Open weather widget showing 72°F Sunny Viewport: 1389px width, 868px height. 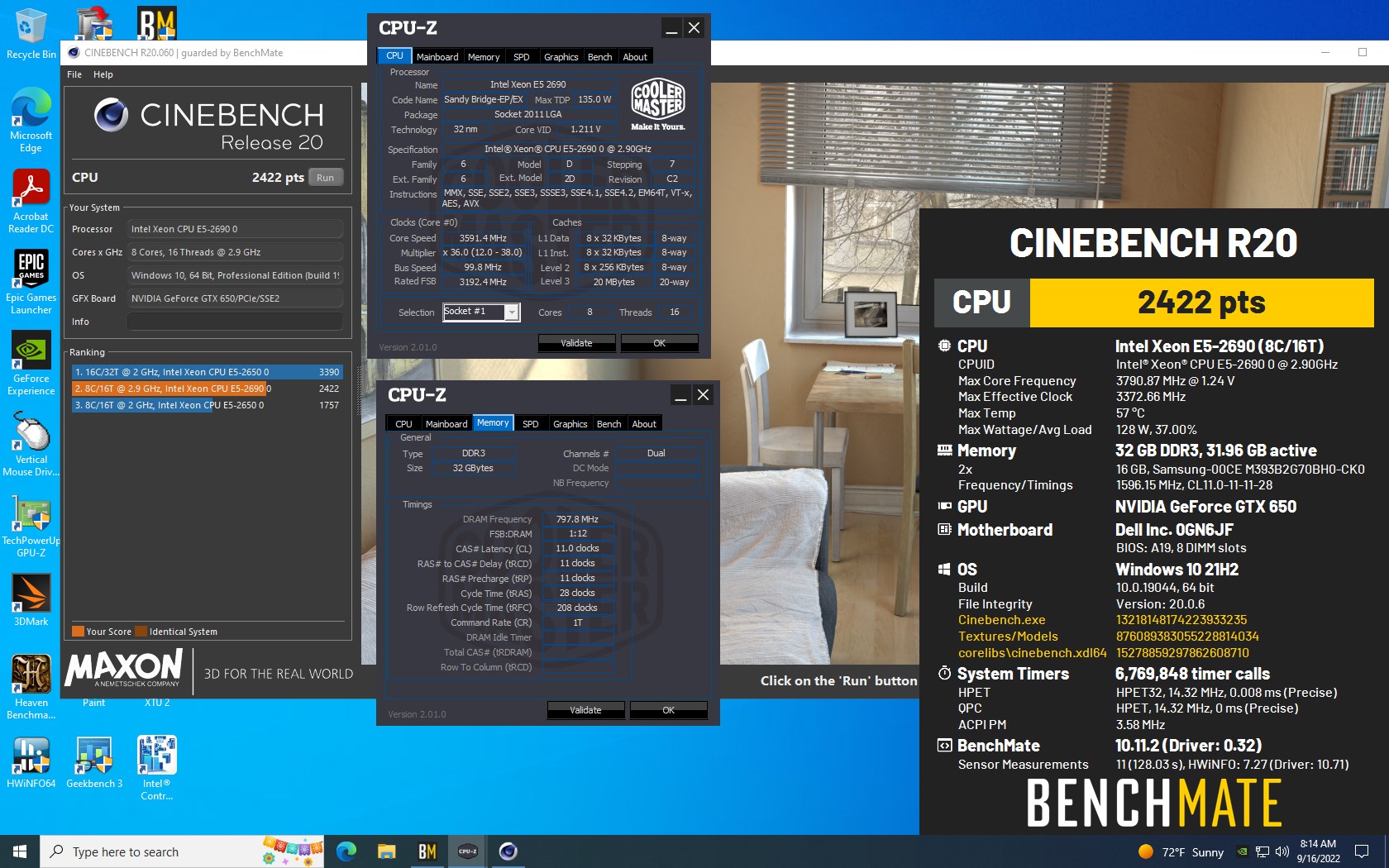[1181, 852]
